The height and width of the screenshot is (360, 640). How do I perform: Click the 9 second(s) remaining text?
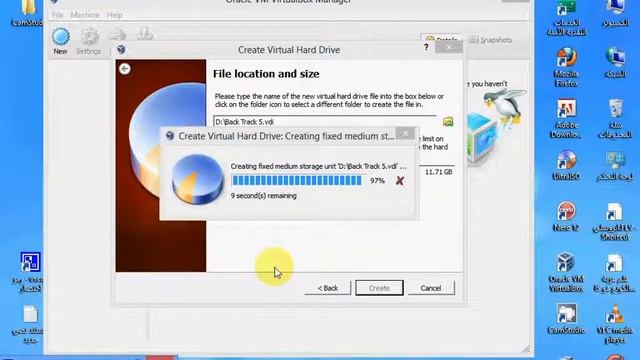coord(264,196)
